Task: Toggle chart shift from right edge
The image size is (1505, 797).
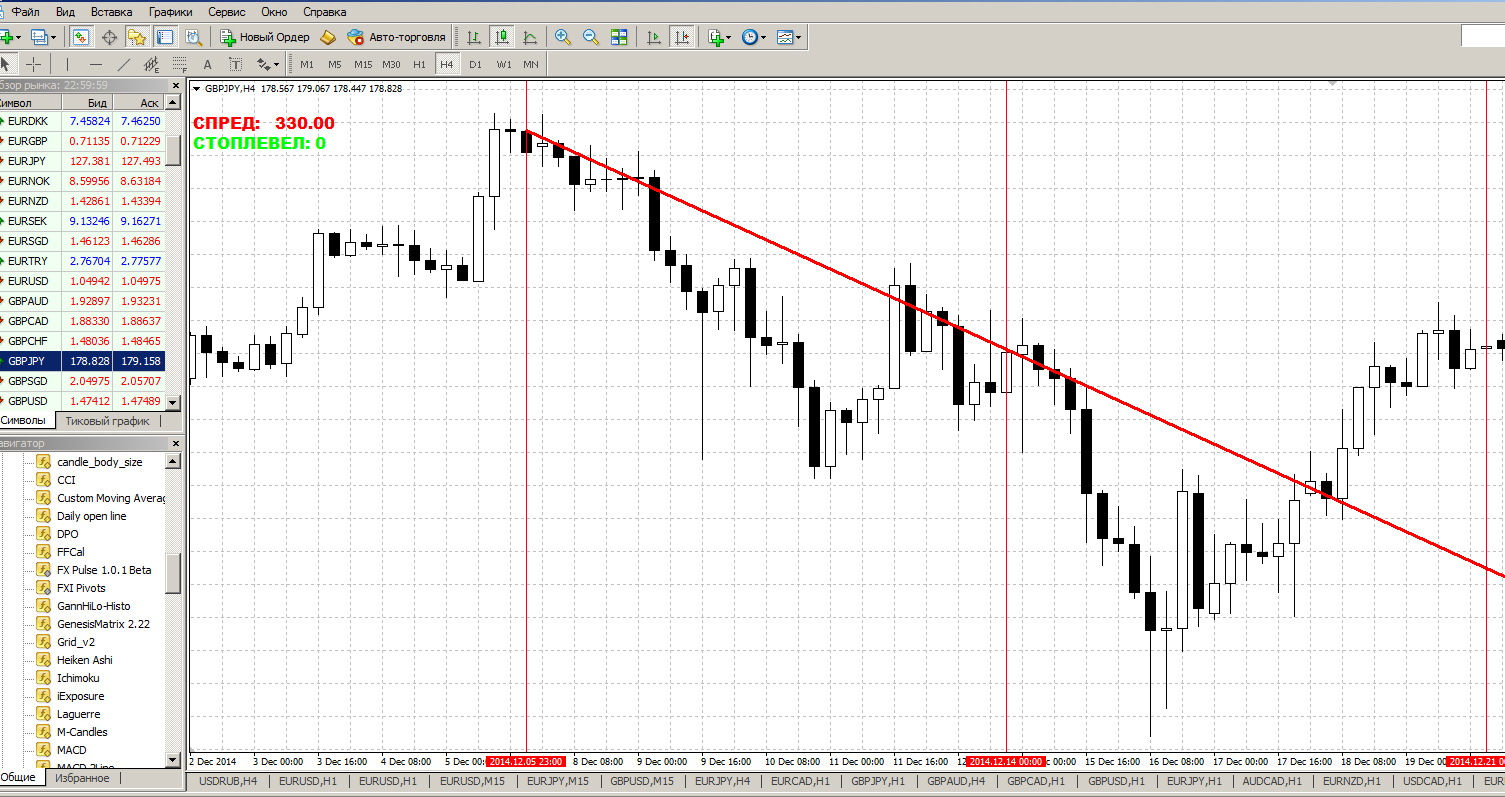Action: click(681, 37)
